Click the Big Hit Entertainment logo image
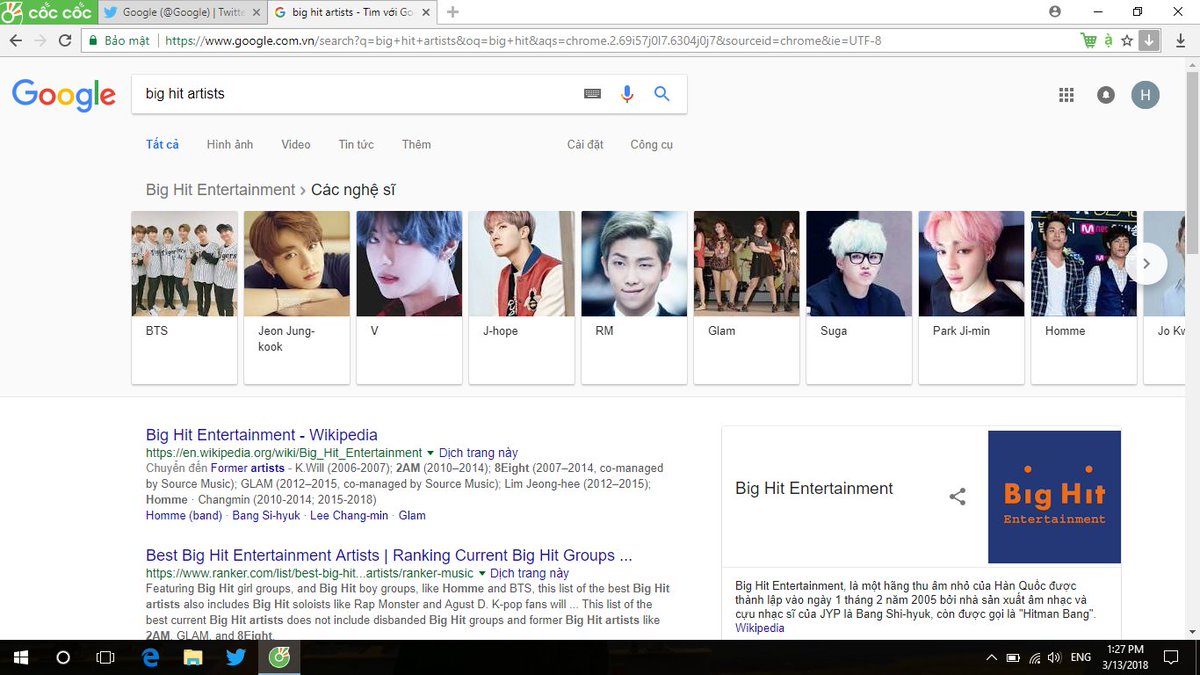The image size is (1200, 675). click(x=1054, y=497)
